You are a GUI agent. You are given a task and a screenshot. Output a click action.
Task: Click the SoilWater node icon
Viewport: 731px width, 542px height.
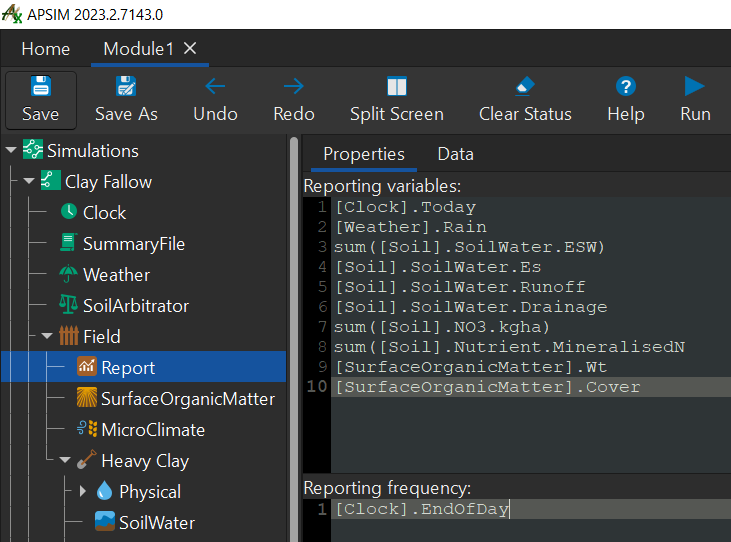pyautogui.click(x=104, y=521)
